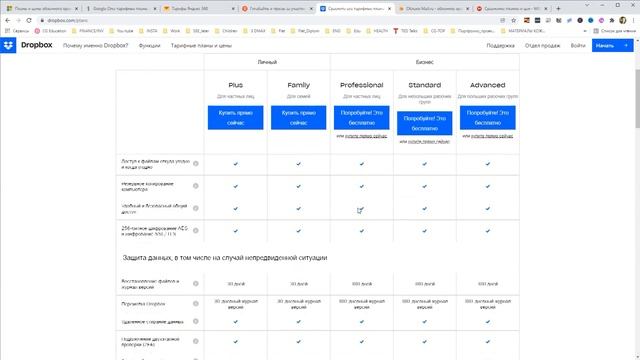Click the Plus plan heading

(x=236, y=85)
